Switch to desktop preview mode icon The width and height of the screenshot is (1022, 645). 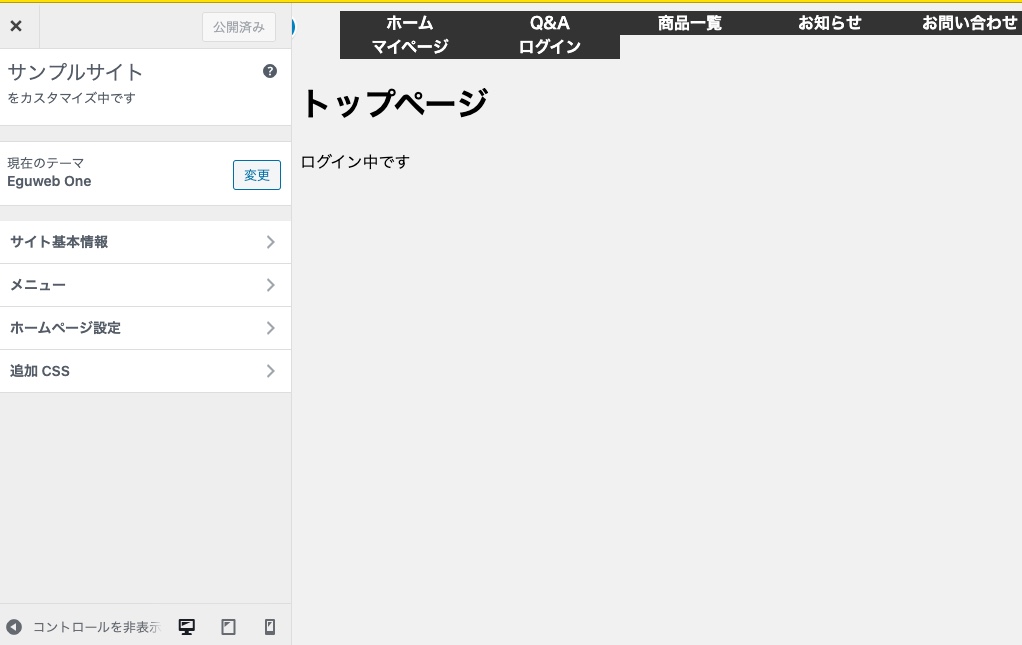186,627
